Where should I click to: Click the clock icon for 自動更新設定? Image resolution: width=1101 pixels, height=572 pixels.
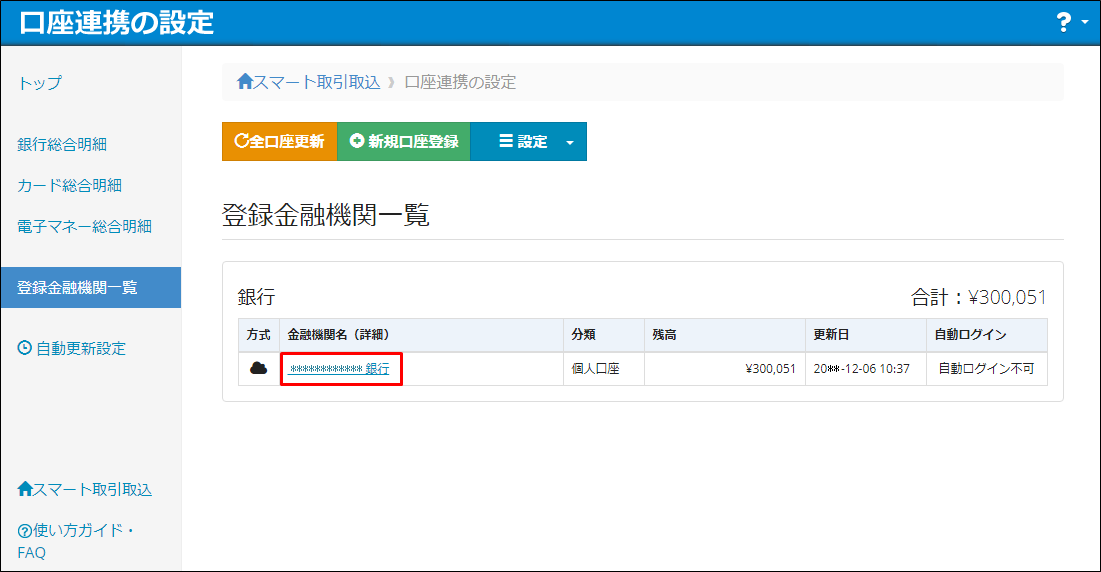tap(25, 348)
